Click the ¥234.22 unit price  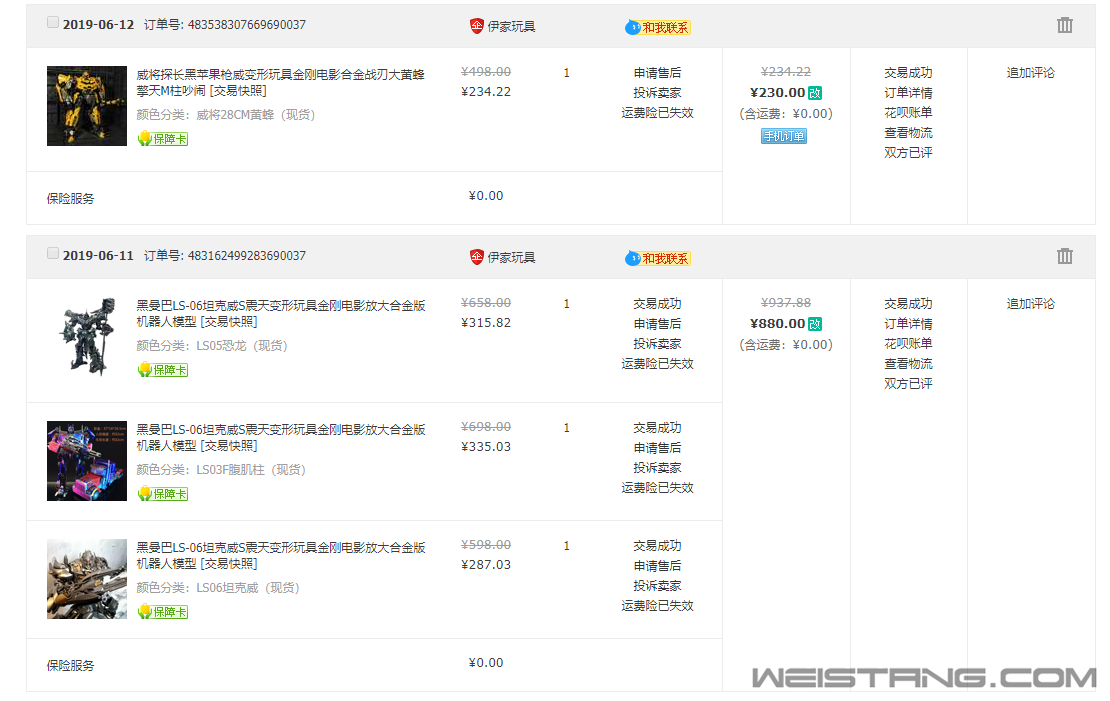(x=486, y=91)
